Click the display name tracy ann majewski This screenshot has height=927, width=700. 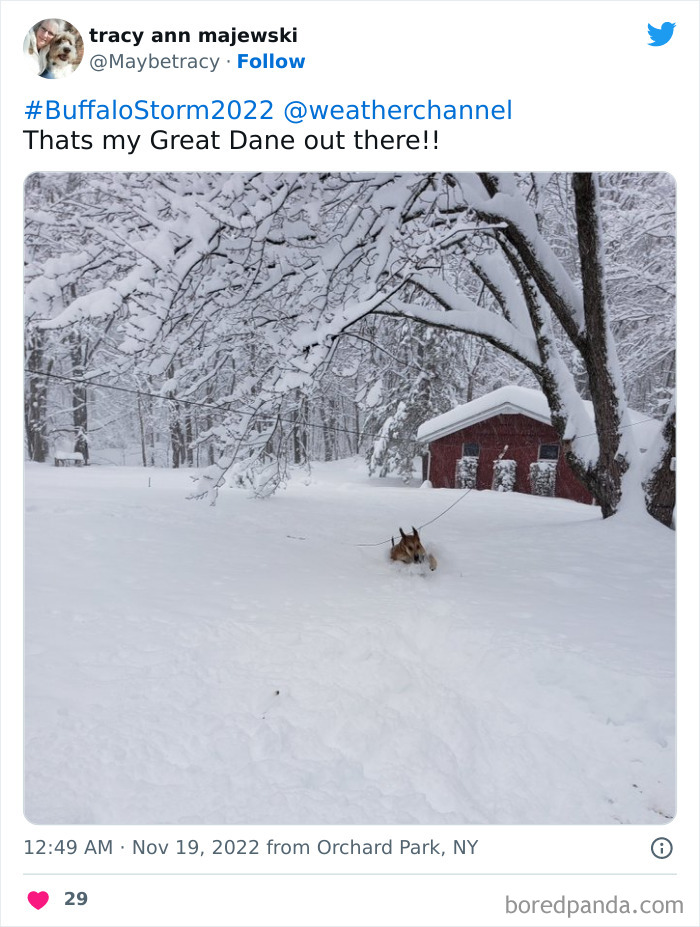coord(193,35)
